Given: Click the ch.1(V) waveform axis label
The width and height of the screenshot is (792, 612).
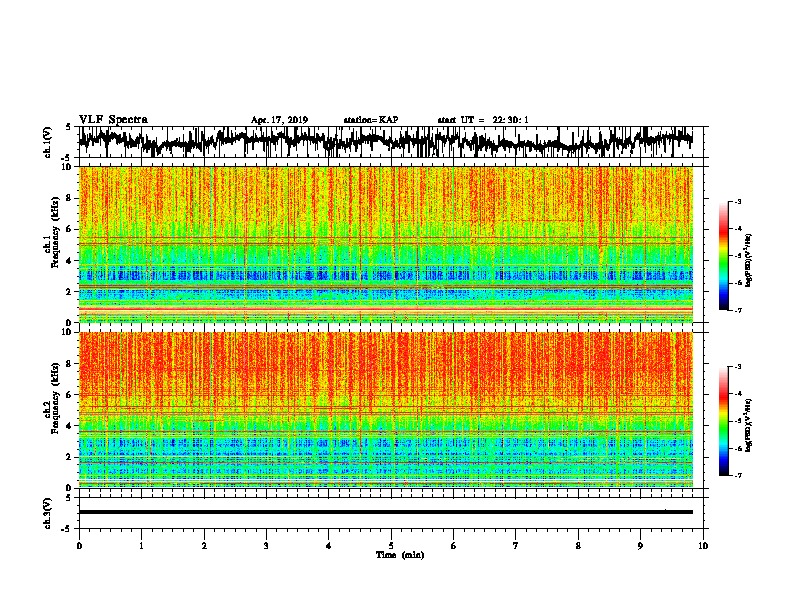Looking at the screenshot, I should 47,142.
